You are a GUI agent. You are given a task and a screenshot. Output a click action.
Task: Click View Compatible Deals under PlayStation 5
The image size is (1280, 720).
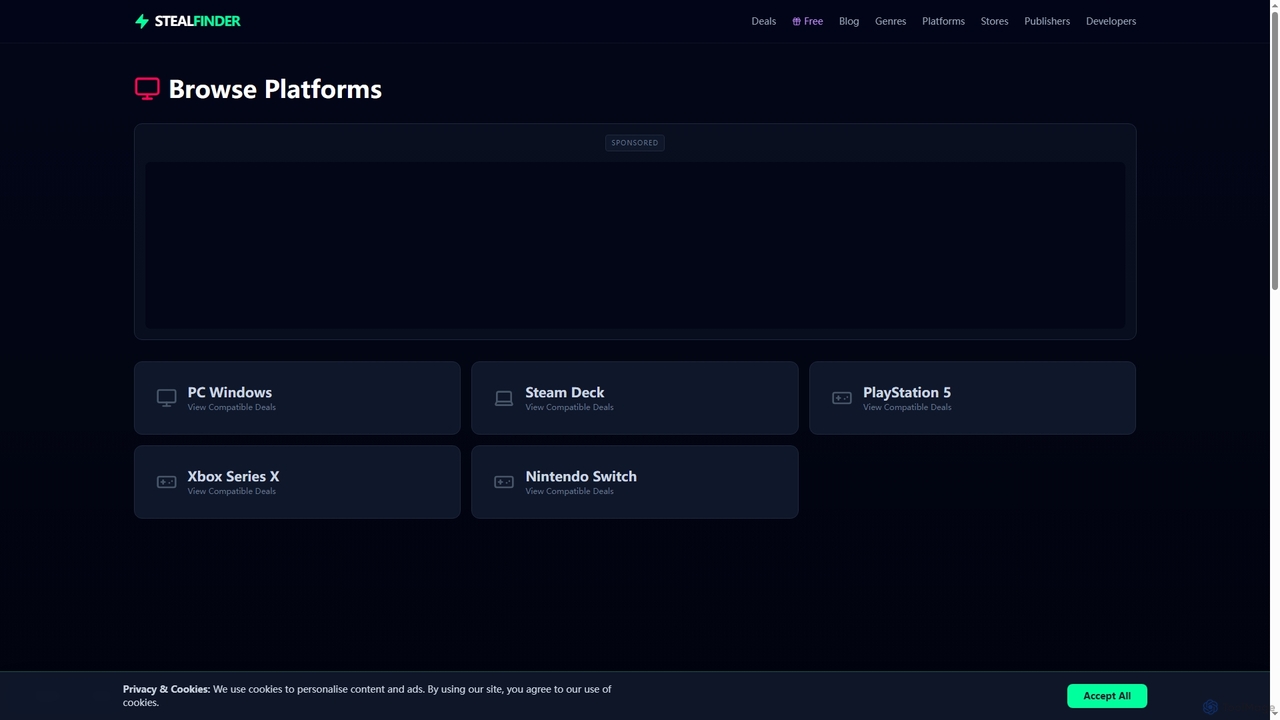[907, 407]
